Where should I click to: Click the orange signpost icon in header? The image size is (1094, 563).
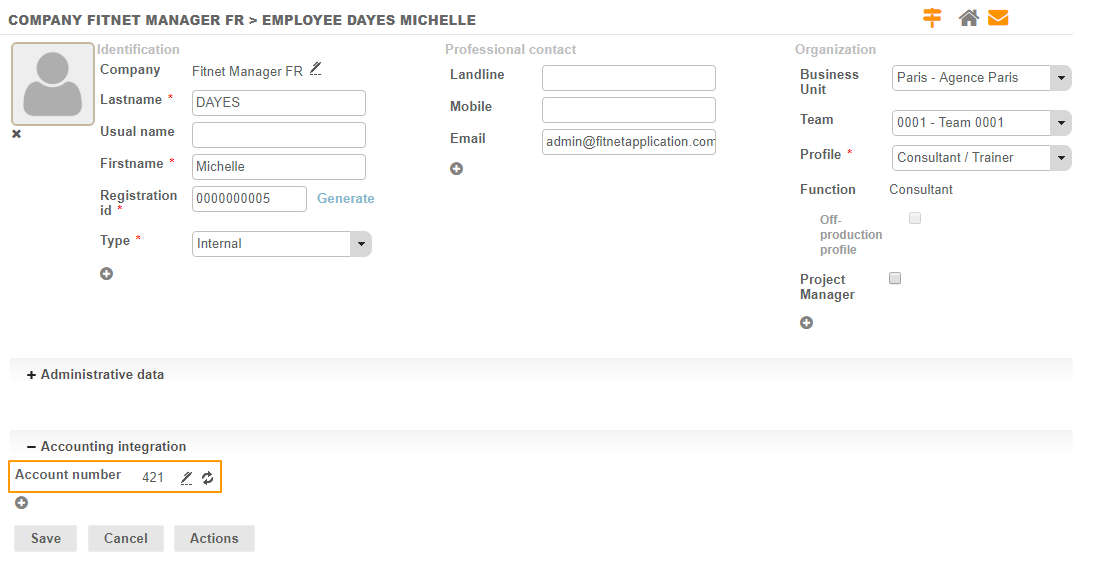pyautogui.click(x=932, y=18)
